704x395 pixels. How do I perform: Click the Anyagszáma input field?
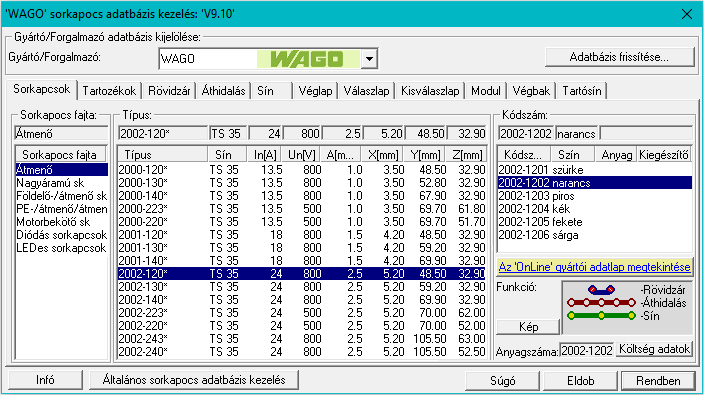point(586,350)
